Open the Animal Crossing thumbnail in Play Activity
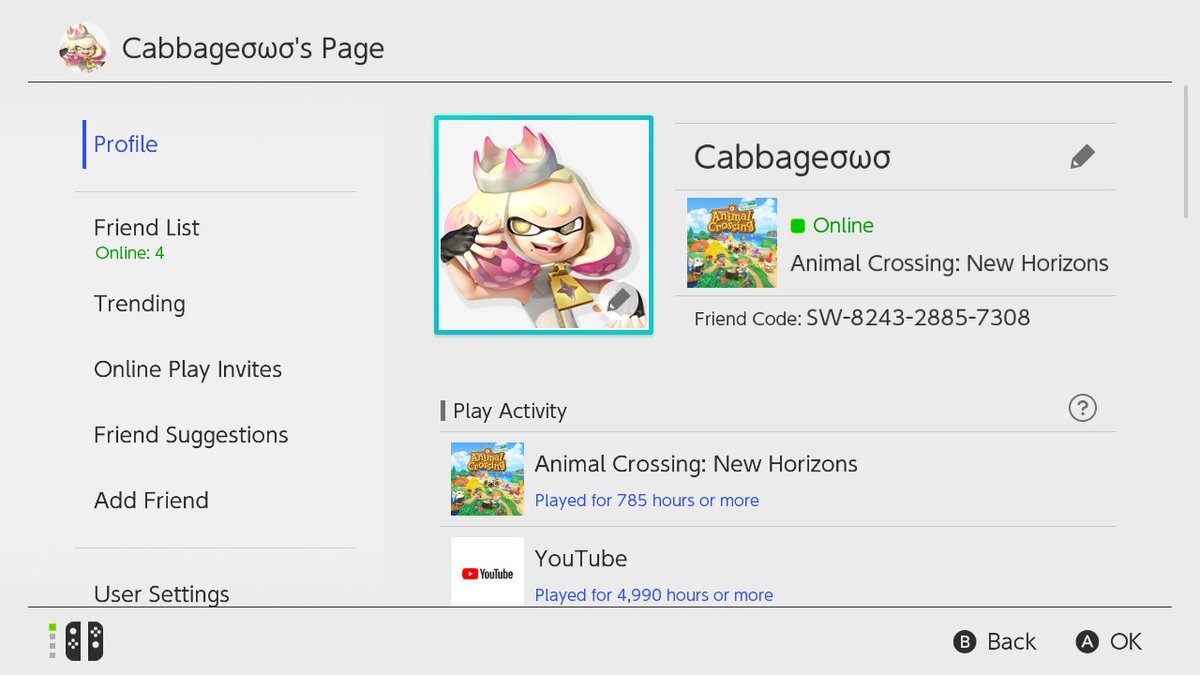The width and height of the screenshot is (1200, 675). pos(487,479)
